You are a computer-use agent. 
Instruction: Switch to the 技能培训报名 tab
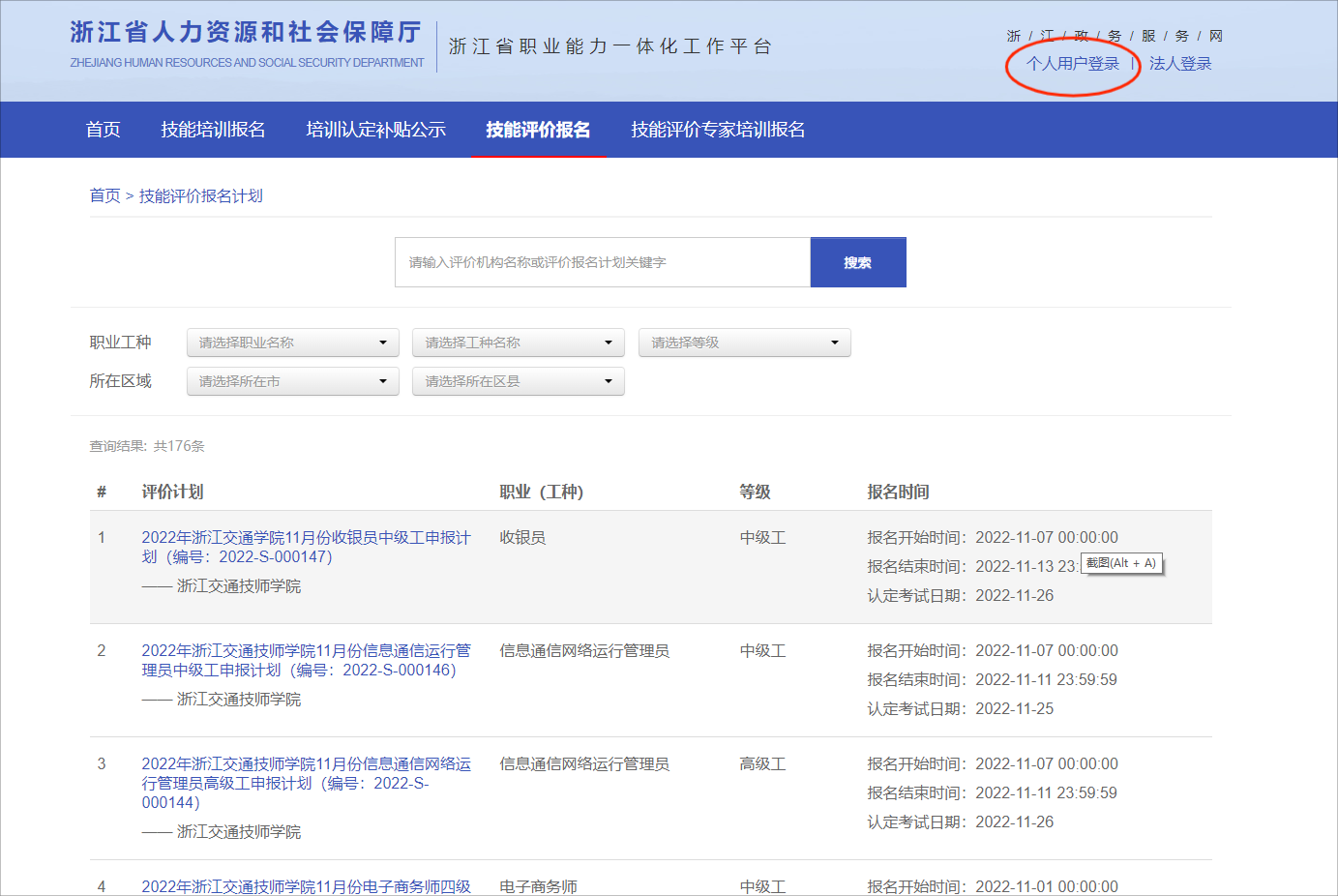click(213, 130)
